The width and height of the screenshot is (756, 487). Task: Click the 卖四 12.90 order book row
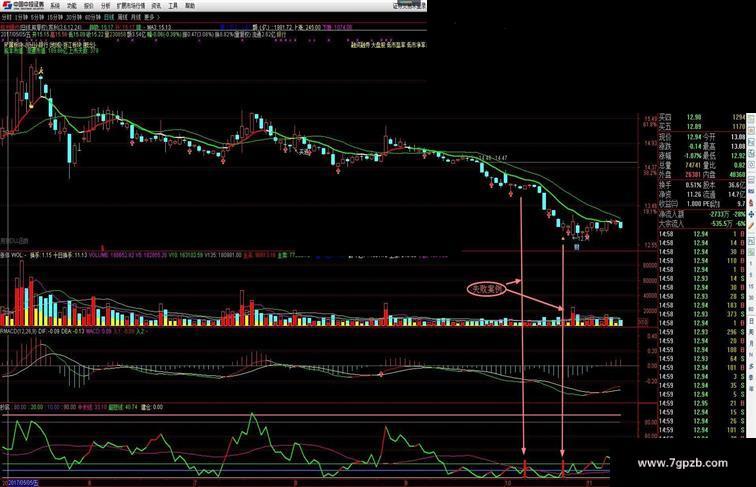(702, 117)
